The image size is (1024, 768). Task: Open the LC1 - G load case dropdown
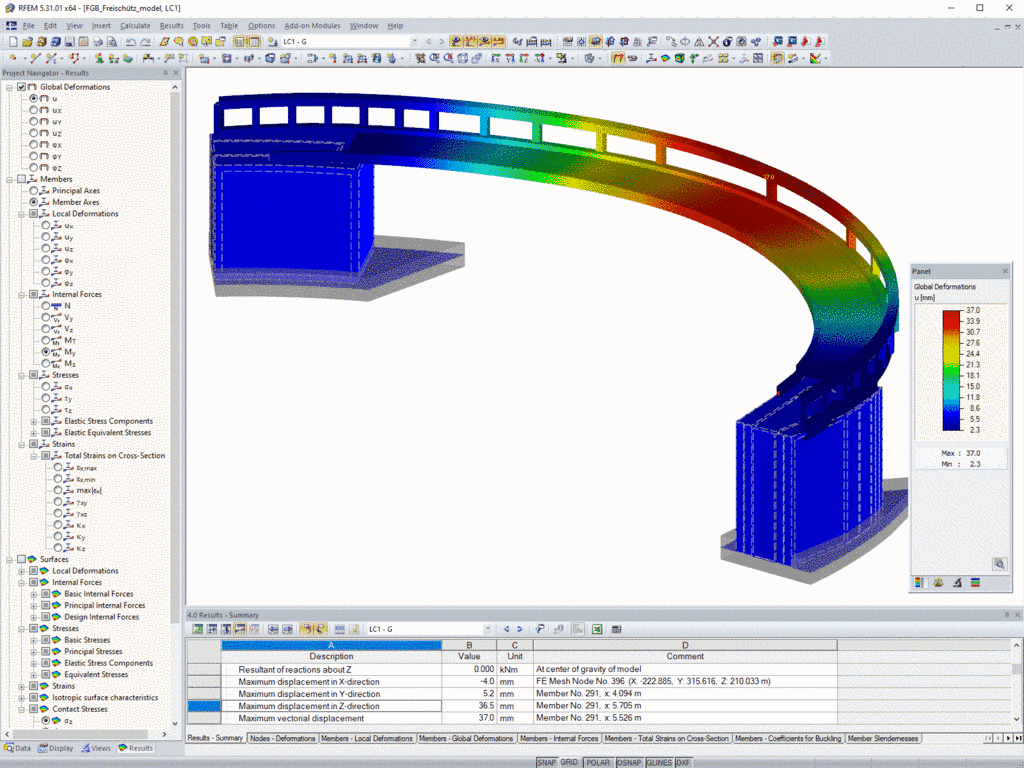pyautogui.click(x=415, y=42)
